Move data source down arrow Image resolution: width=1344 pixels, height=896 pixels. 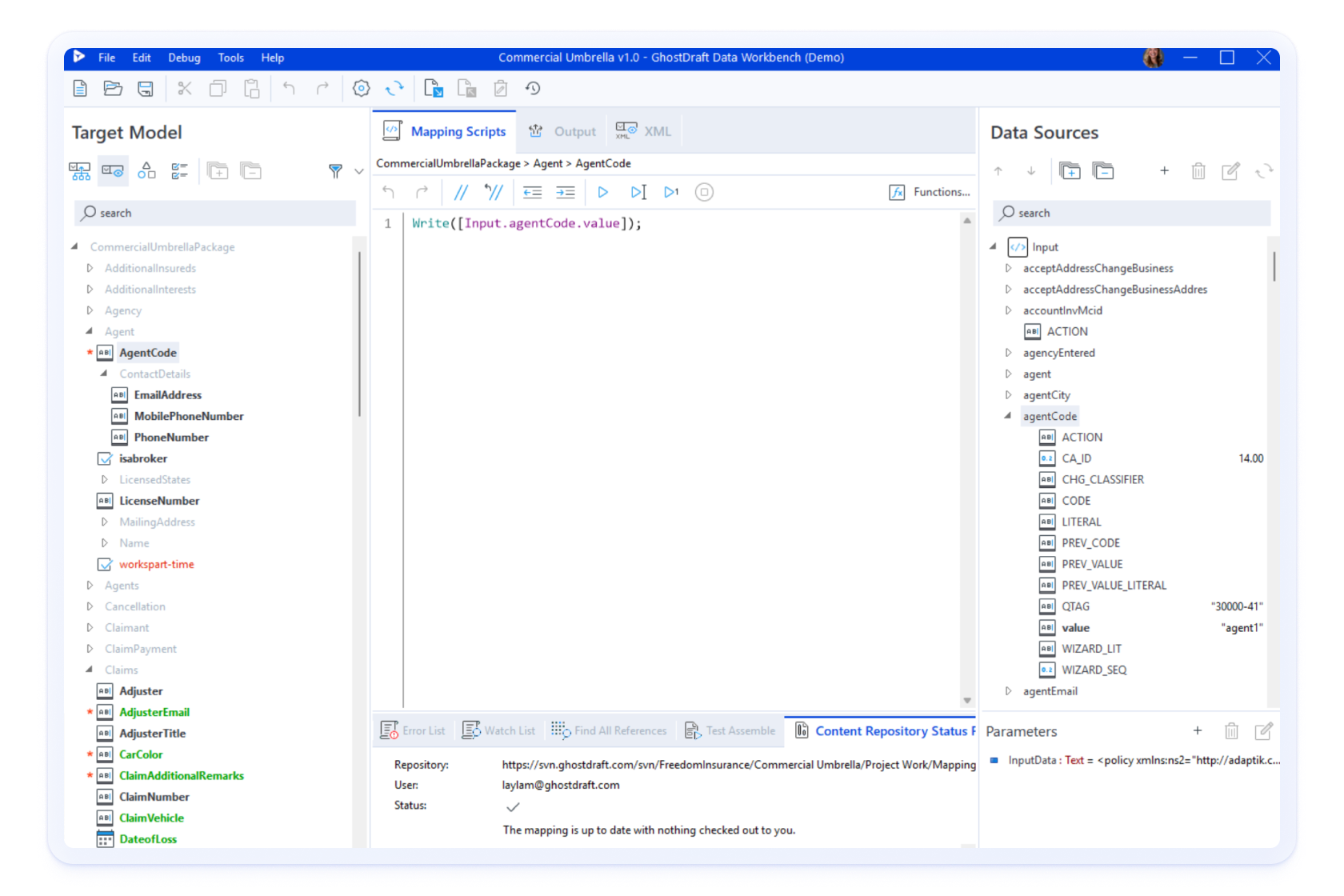[1031, 171]
